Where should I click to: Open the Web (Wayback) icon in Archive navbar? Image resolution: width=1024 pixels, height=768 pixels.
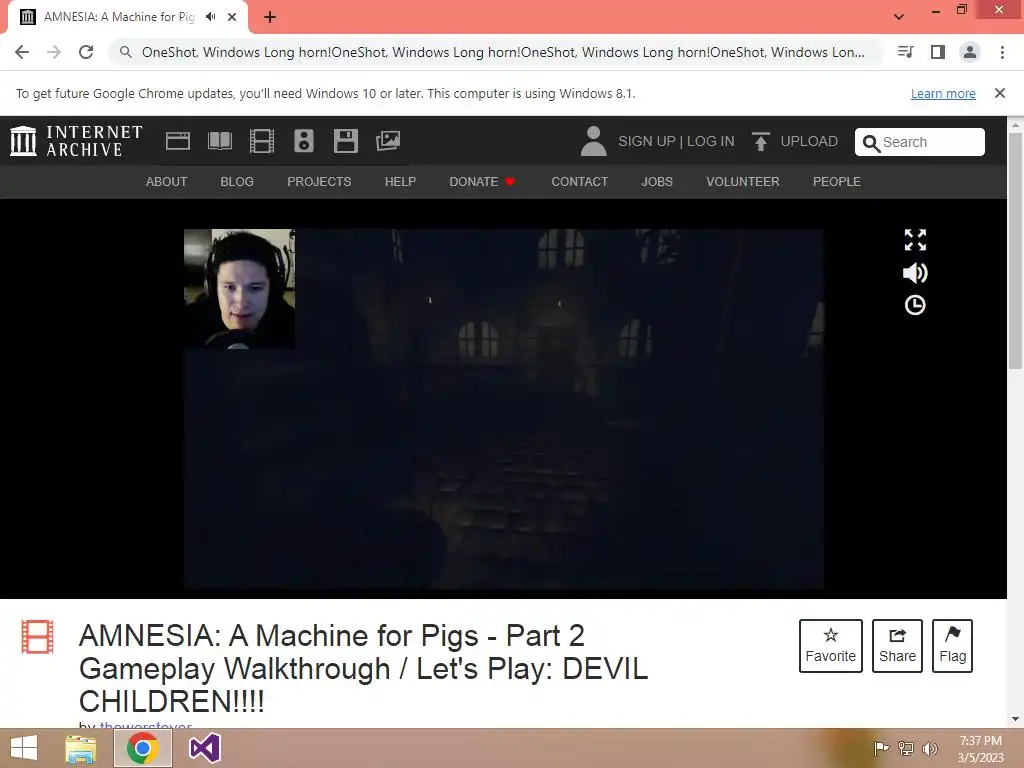point(178,141)
